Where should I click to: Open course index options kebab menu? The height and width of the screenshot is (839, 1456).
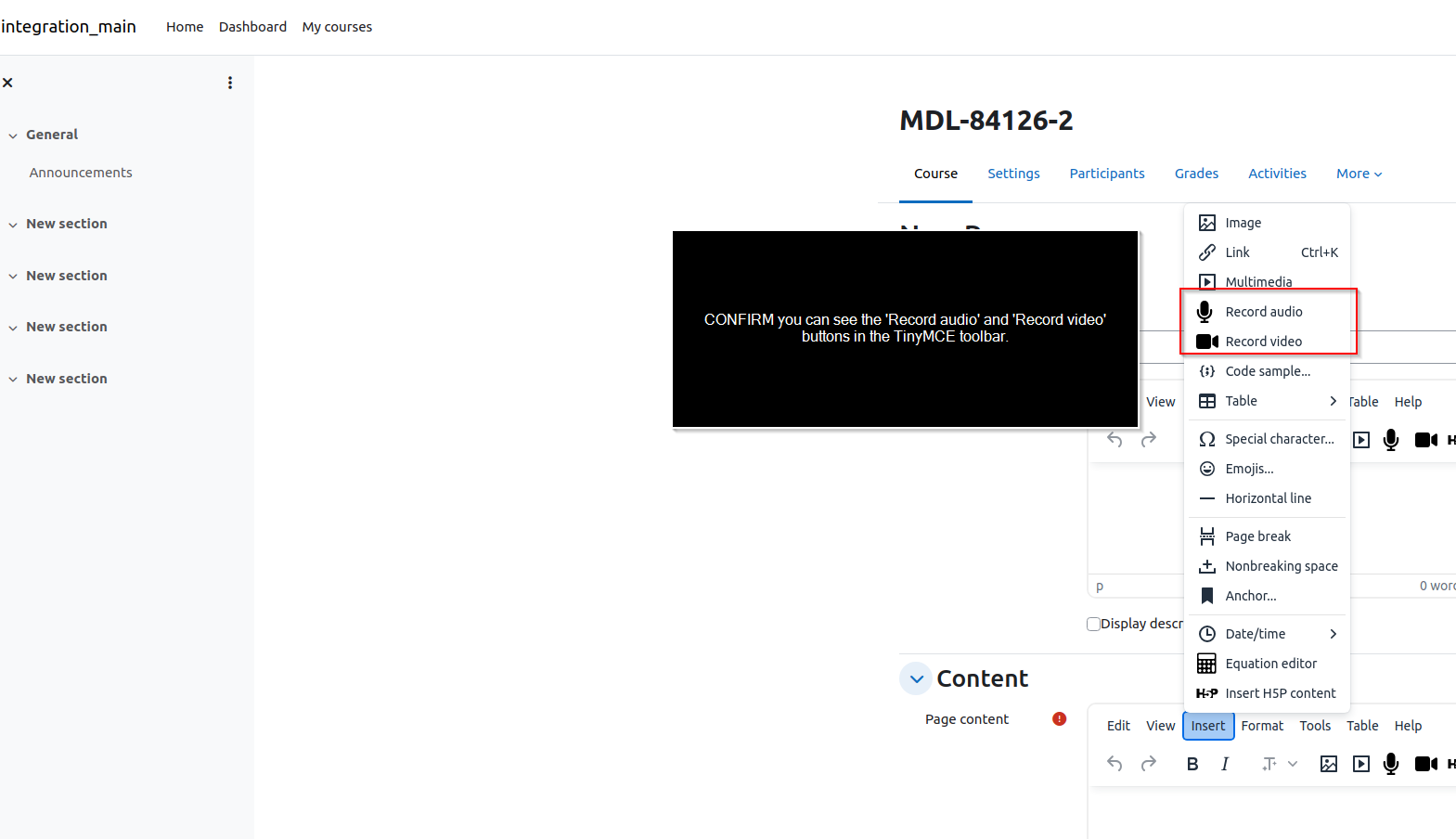tap(230, 83)
